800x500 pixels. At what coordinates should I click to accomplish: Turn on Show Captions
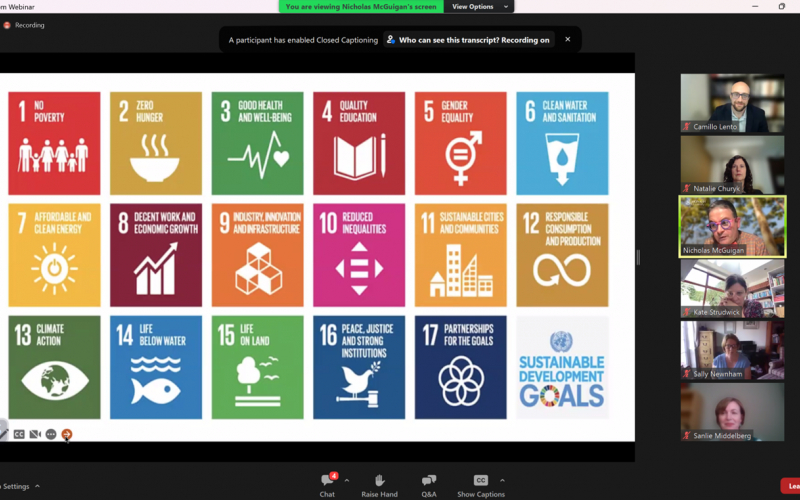(481, 485)
